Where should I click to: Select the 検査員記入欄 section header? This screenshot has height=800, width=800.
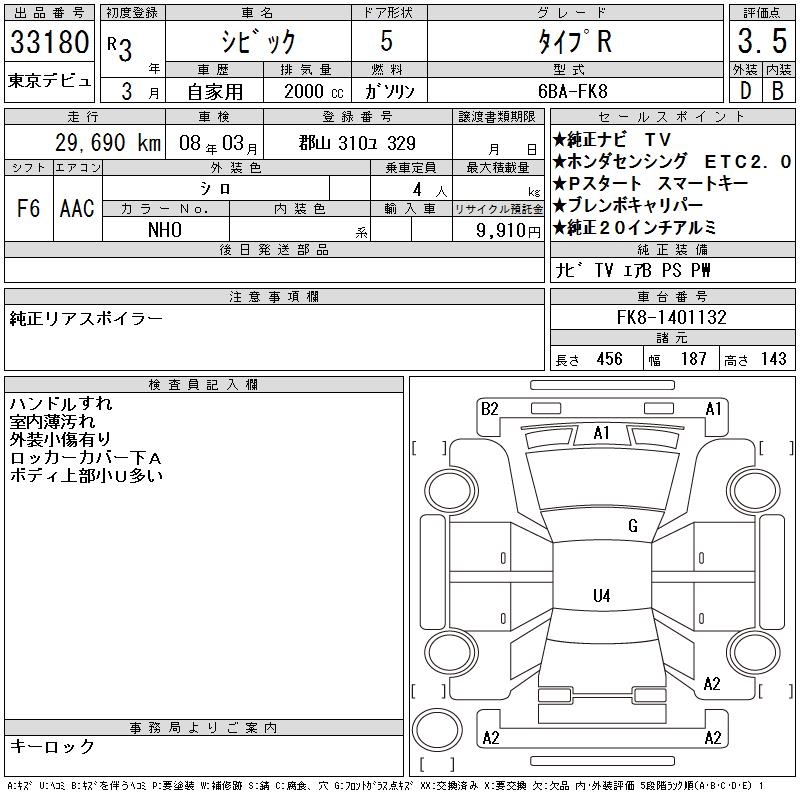(204, 385)
